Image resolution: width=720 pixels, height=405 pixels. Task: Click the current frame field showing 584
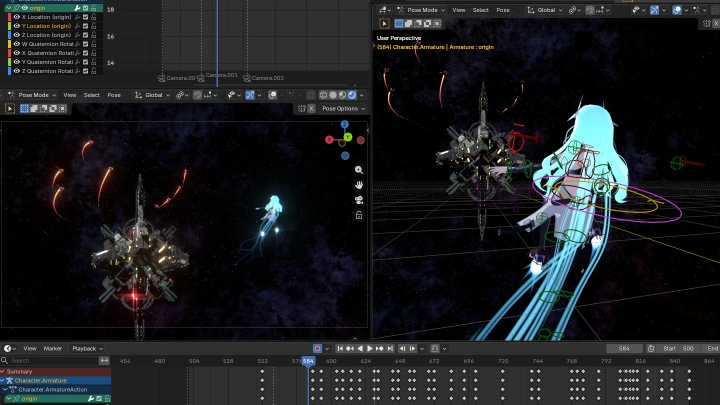[x=624, y=349]
